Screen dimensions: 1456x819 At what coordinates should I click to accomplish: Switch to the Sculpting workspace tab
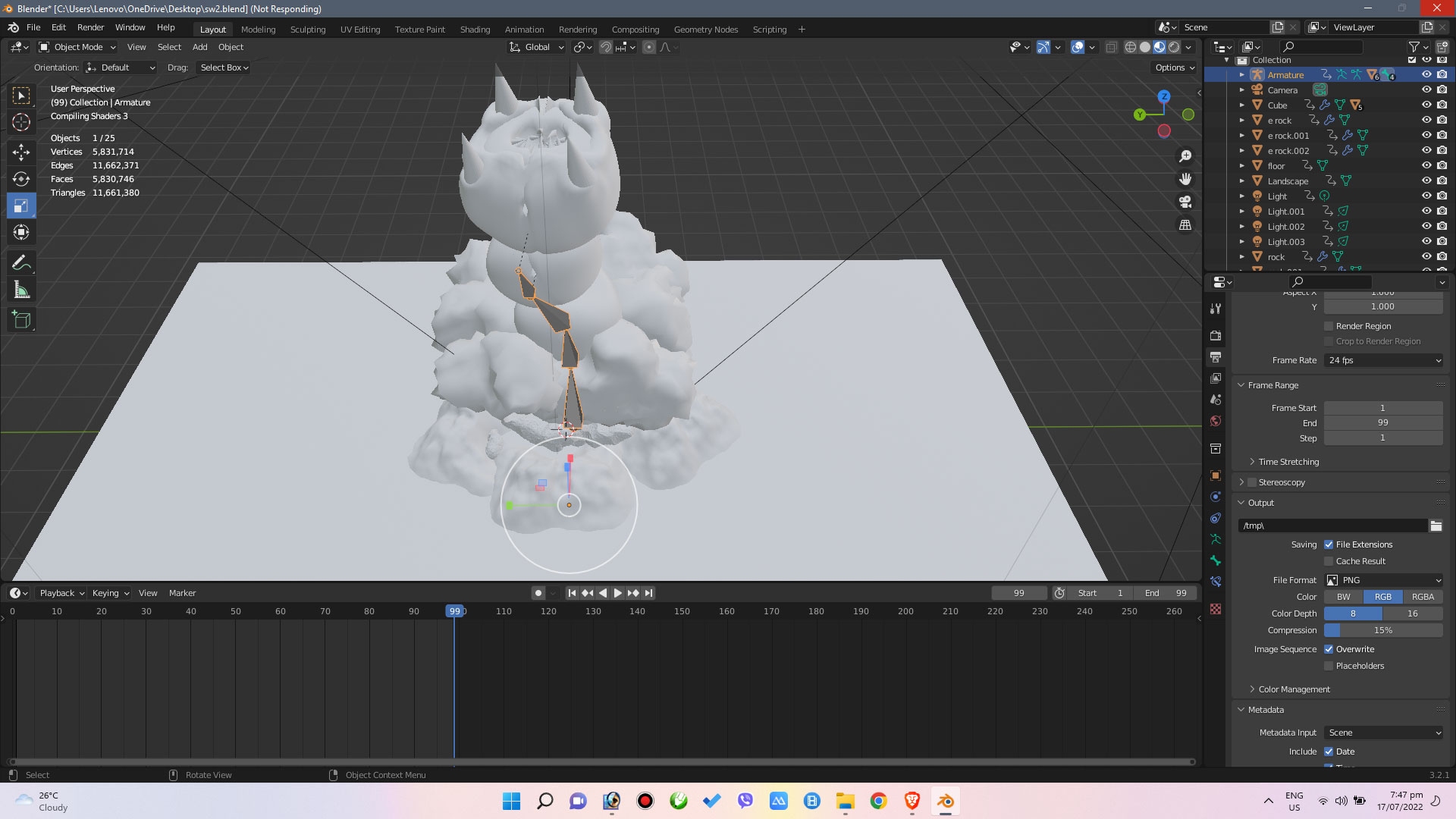coord(307,30)
